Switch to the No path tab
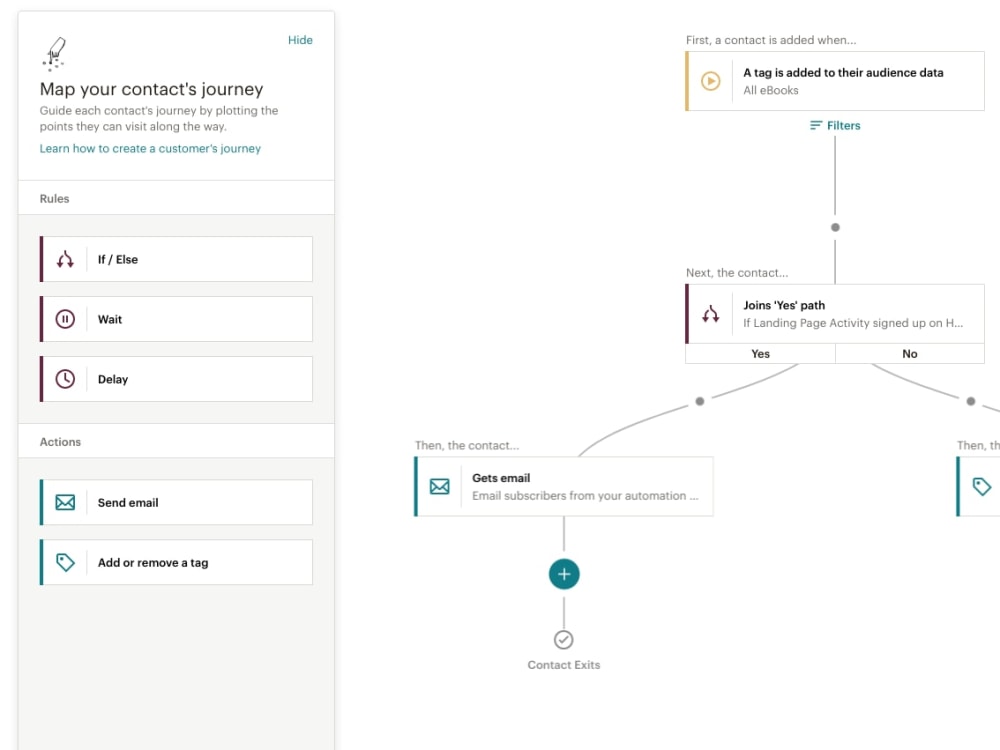 910,354
